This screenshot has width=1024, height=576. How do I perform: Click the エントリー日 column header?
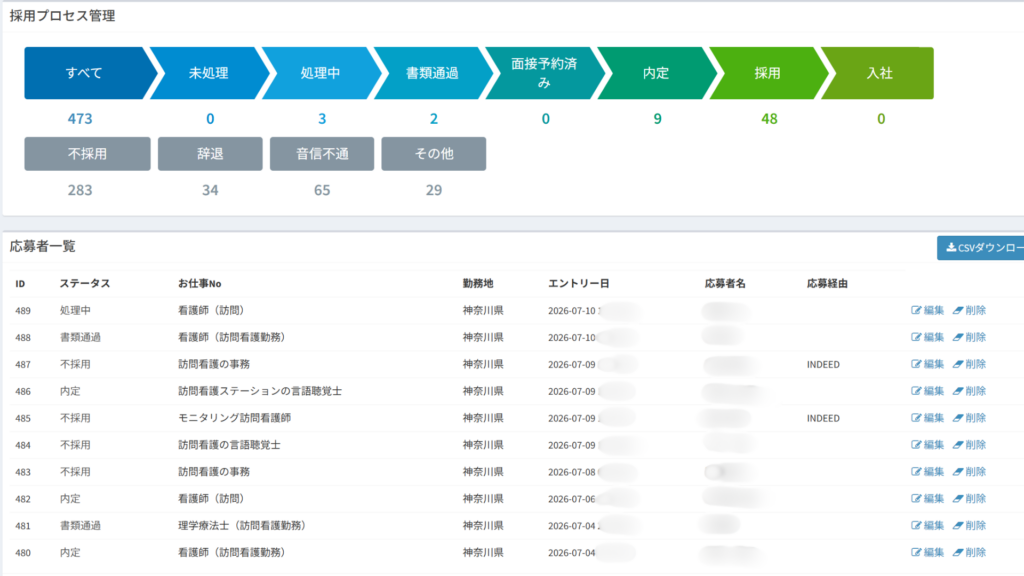tap(579, 283)
